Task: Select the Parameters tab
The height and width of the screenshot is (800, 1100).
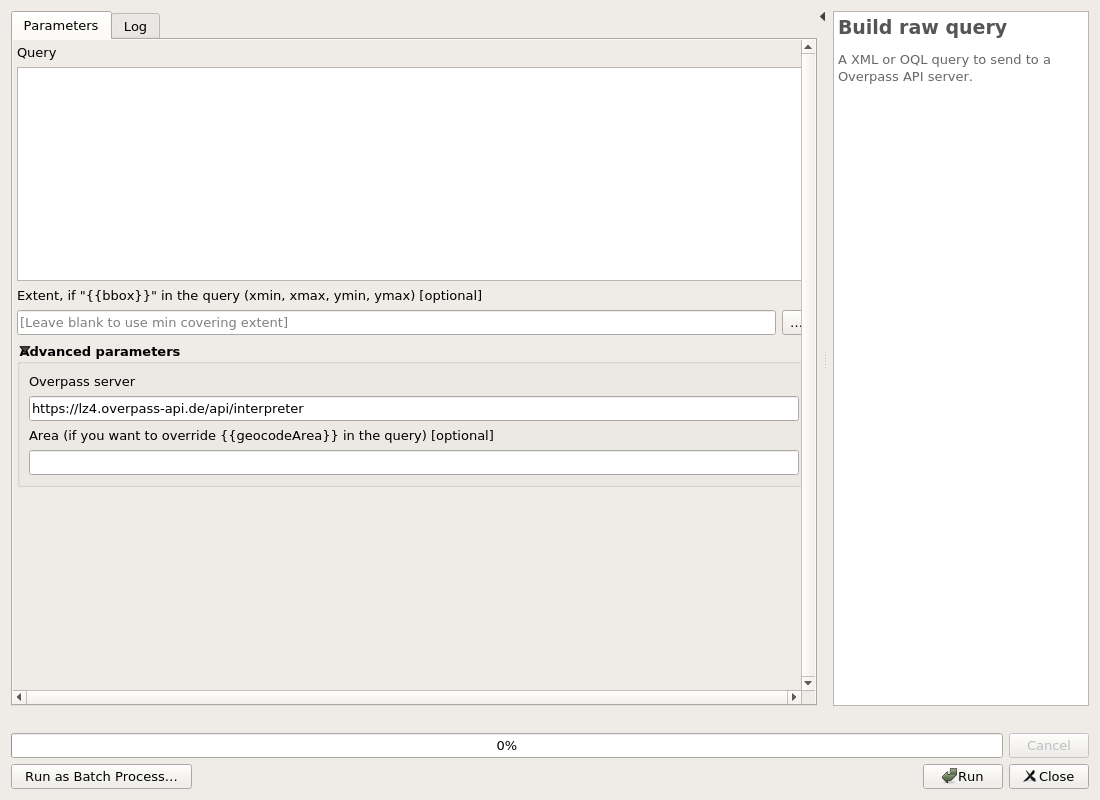Action: point(60,25)
